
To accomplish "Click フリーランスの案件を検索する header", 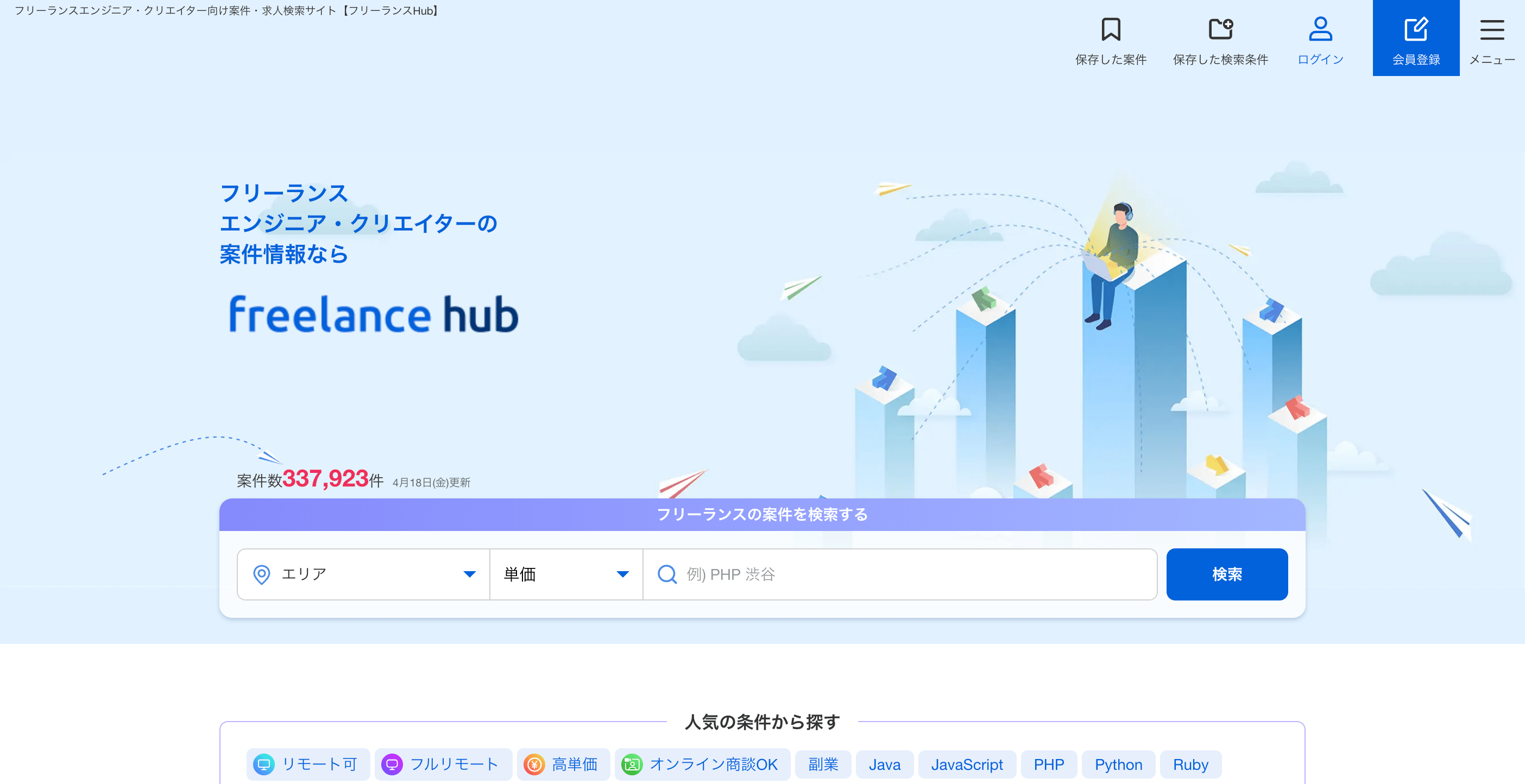I will pos(762,514).
